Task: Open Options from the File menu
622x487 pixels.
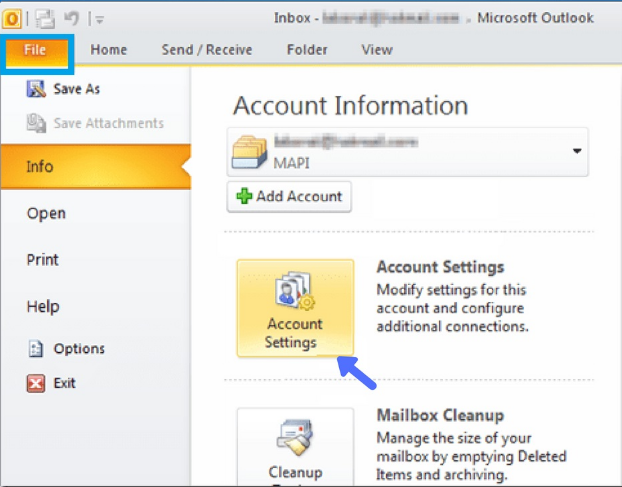Action: coord(79,349)
